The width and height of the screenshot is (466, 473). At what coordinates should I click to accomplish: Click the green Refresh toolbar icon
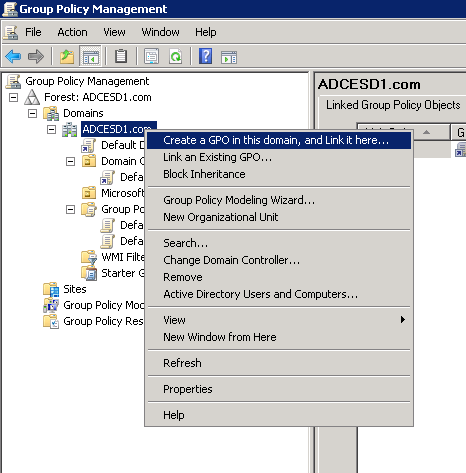pos(175,56)
